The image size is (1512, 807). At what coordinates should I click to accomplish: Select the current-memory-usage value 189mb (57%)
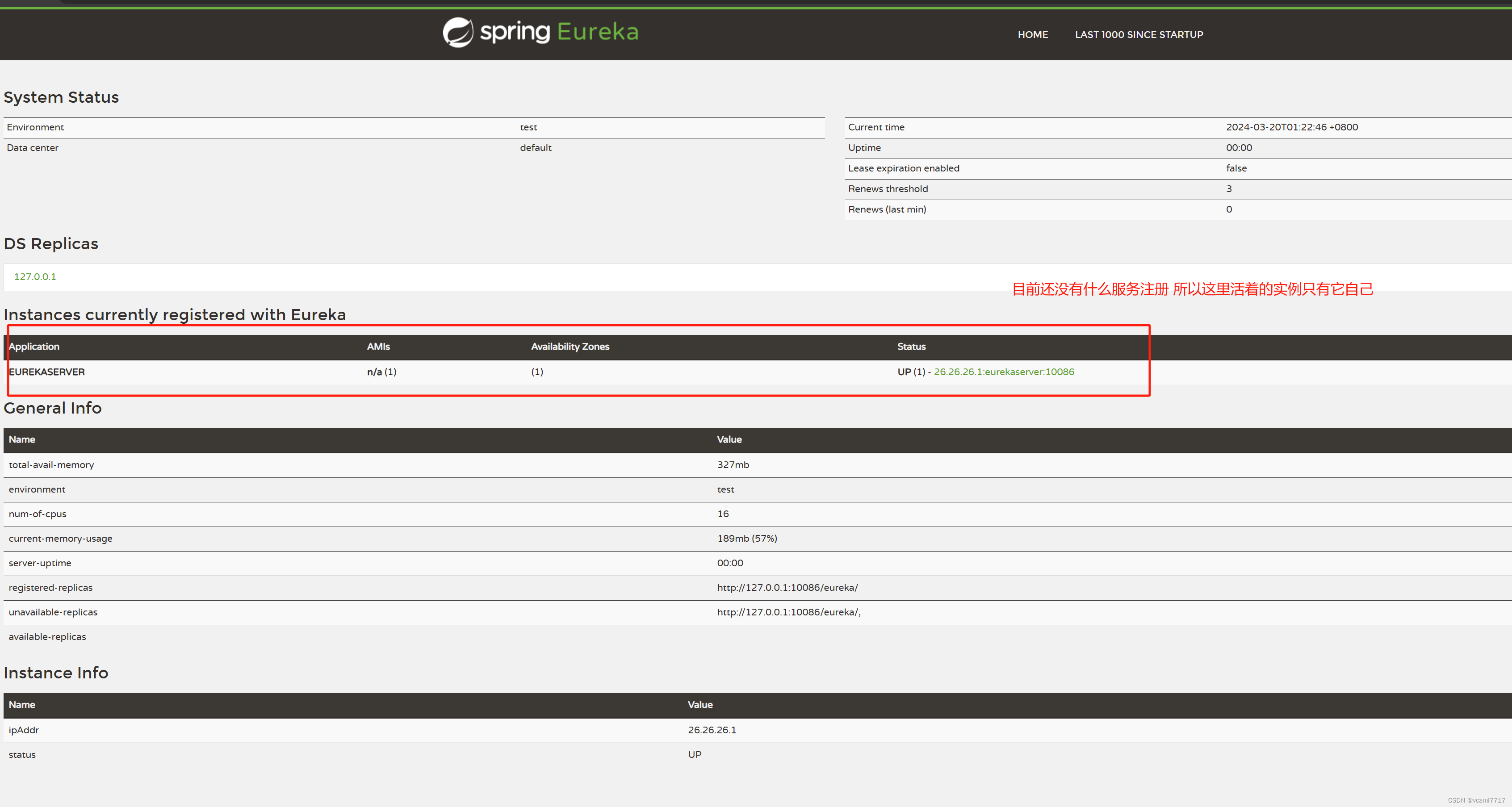[746, 538]
